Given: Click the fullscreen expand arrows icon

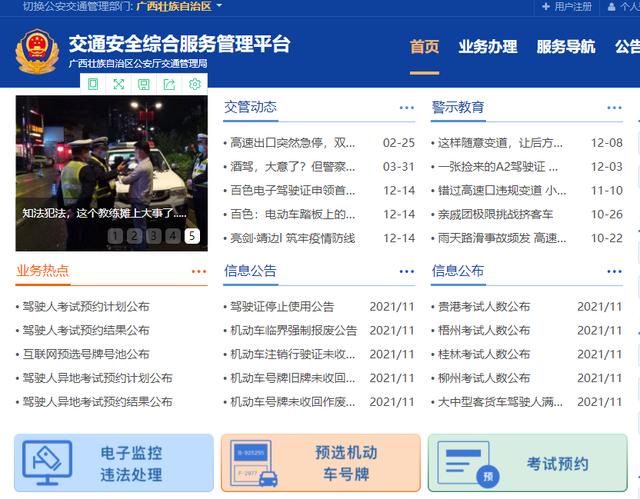Looking at the screenshot, I should tap(118, 84).
